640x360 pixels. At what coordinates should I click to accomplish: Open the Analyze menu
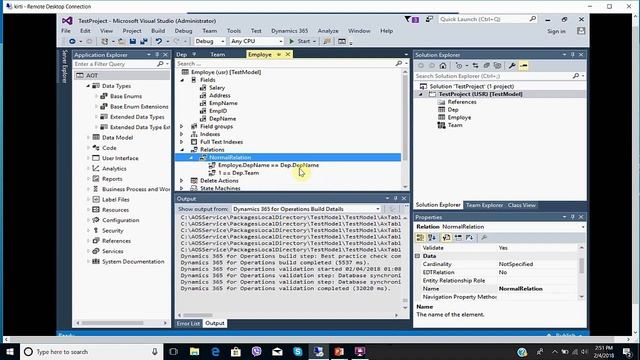pos(328,31)
